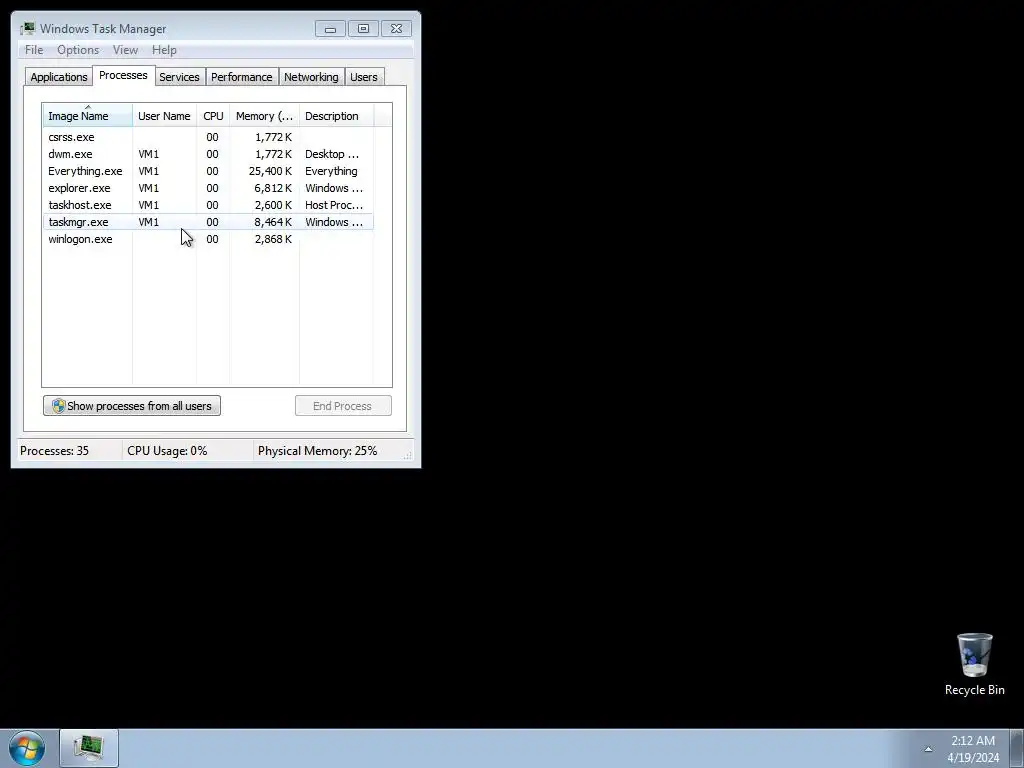Select the csrss.exe process row
Image resolution: width=1024 pixels, height=768 pixels.
pyautogui.click(x=208, y=137)
